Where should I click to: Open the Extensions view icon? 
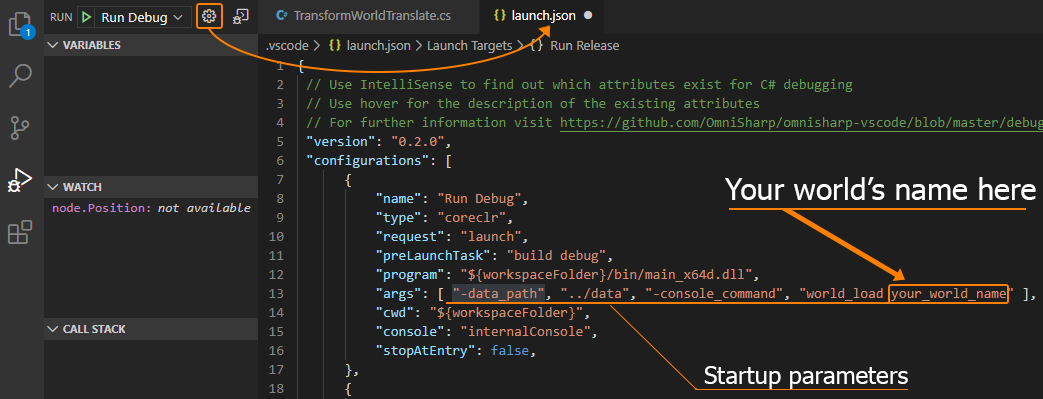20,232
